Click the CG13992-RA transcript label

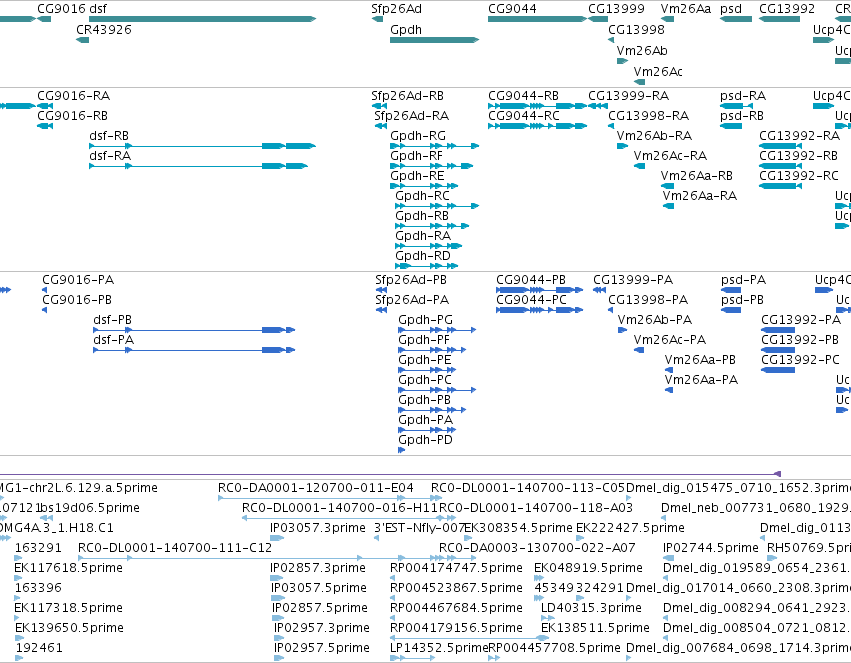coord(799,136)
